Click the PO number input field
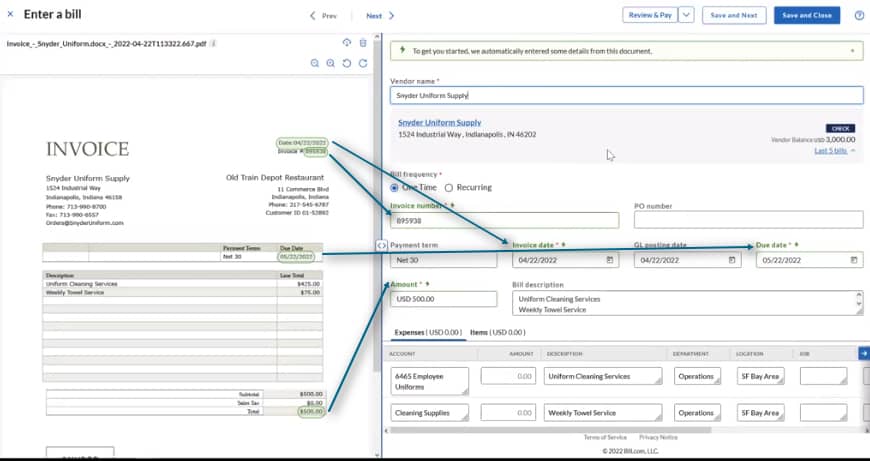Screen dimensions: 870x461 click(748, 220)
